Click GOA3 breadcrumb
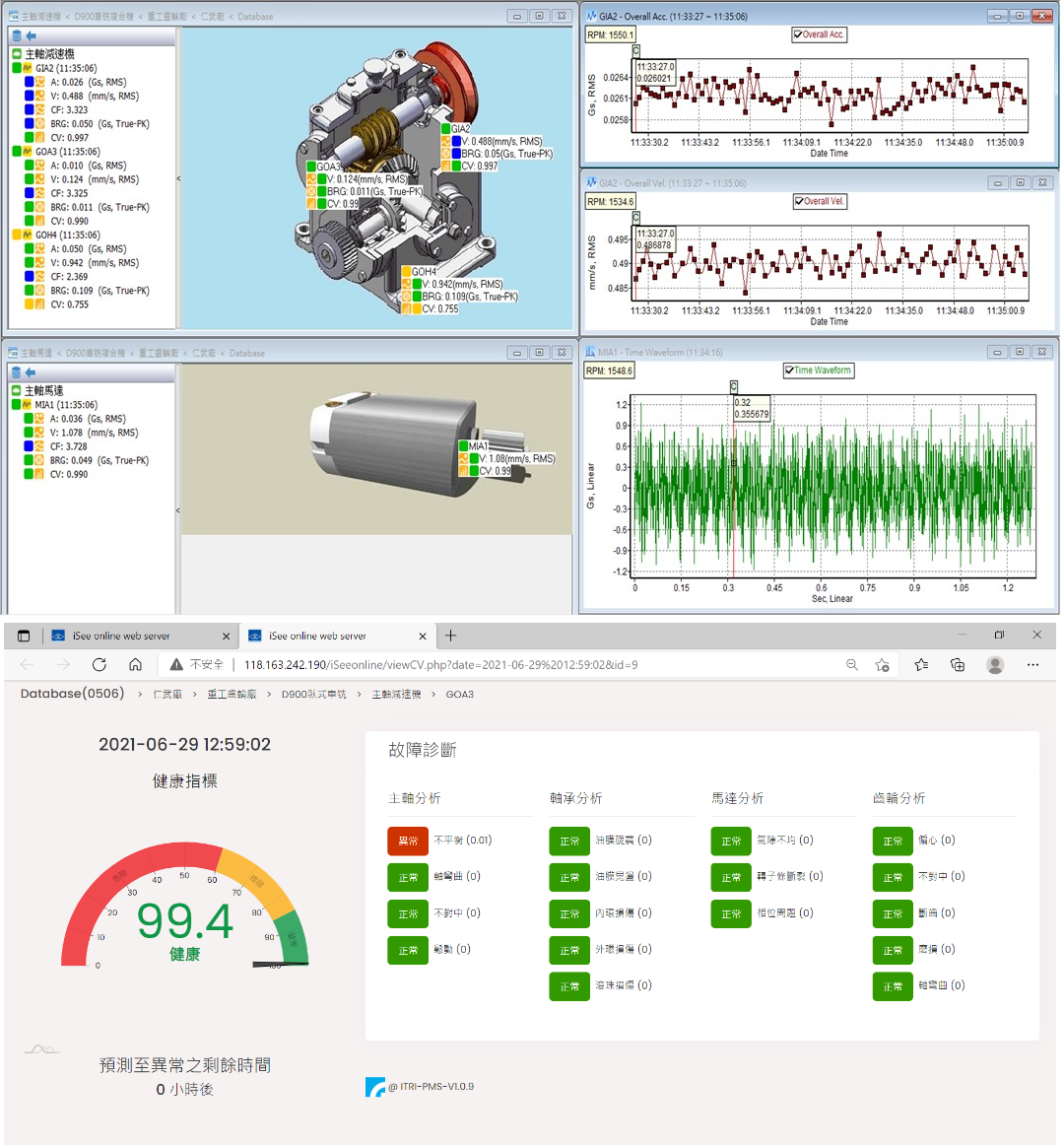Viewport: 1064px width, 1145px height. coord(459,694)
